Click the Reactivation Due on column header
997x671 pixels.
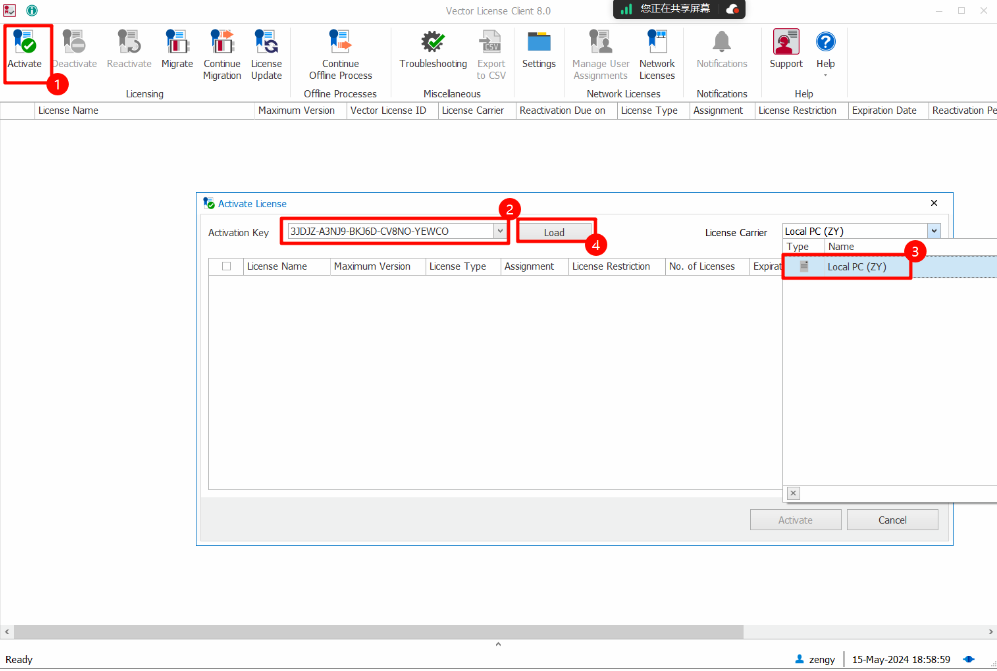[x=567, y=111]
